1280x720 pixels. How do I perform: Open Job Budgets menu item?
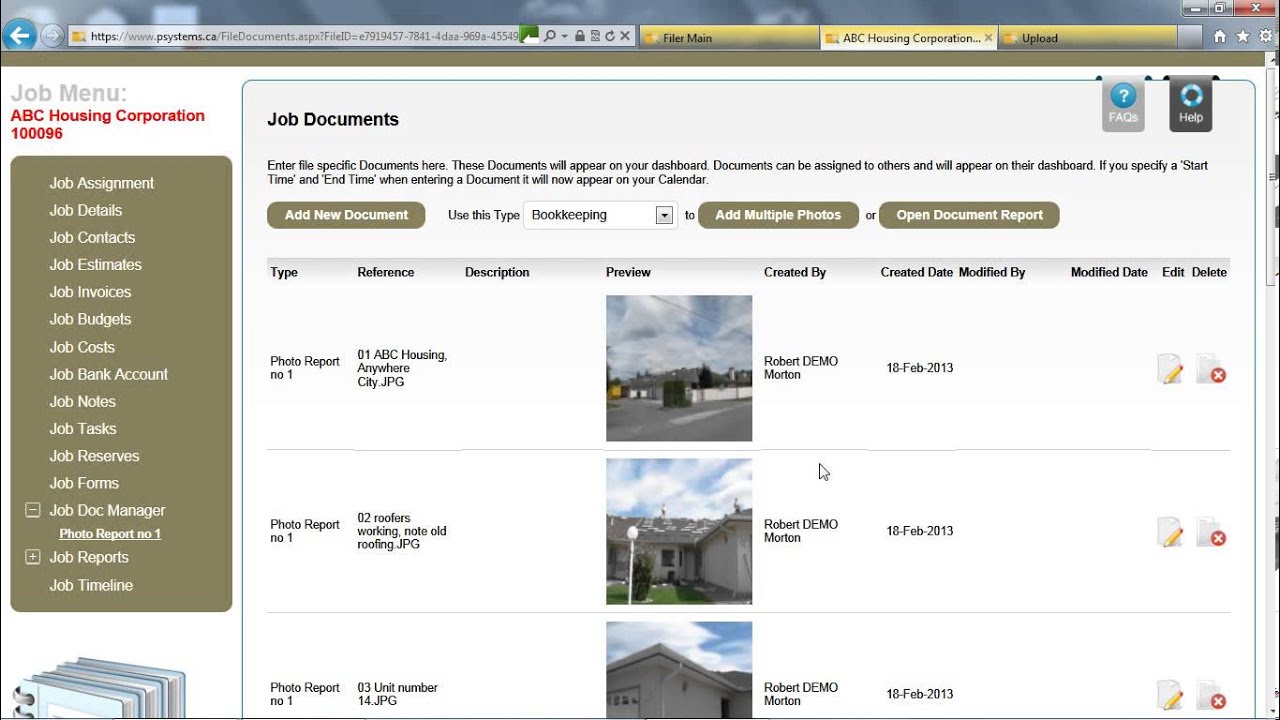pos(90,319)
